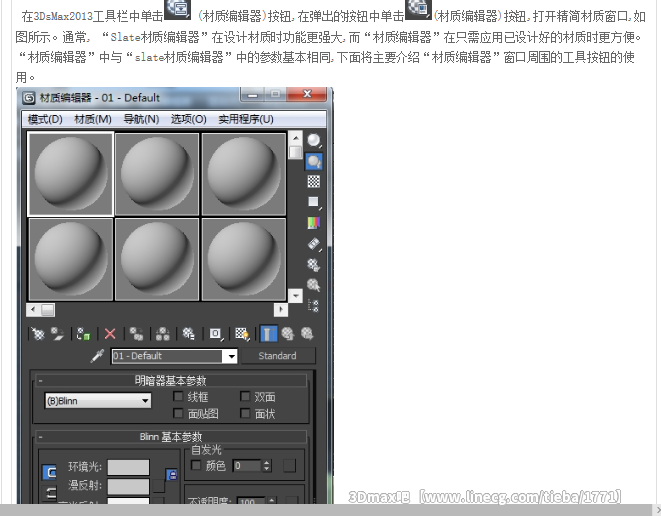Click red X Reset Map icon
The width and height of the screenshot is (661, 516).
click(x=110, y=334)
